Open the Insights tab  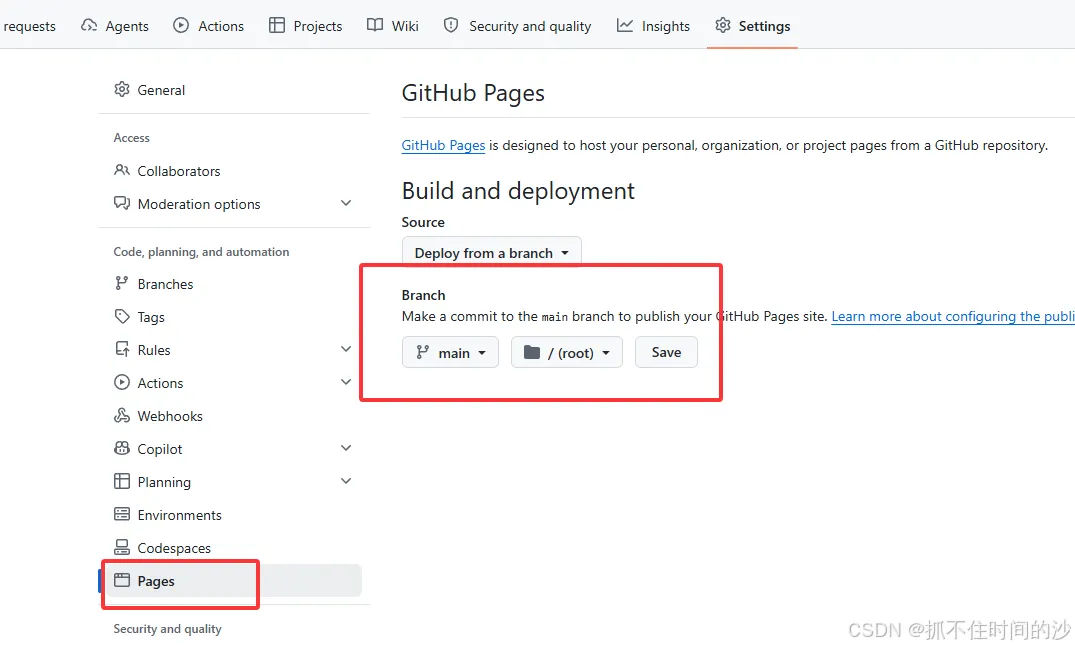[653, 26]
